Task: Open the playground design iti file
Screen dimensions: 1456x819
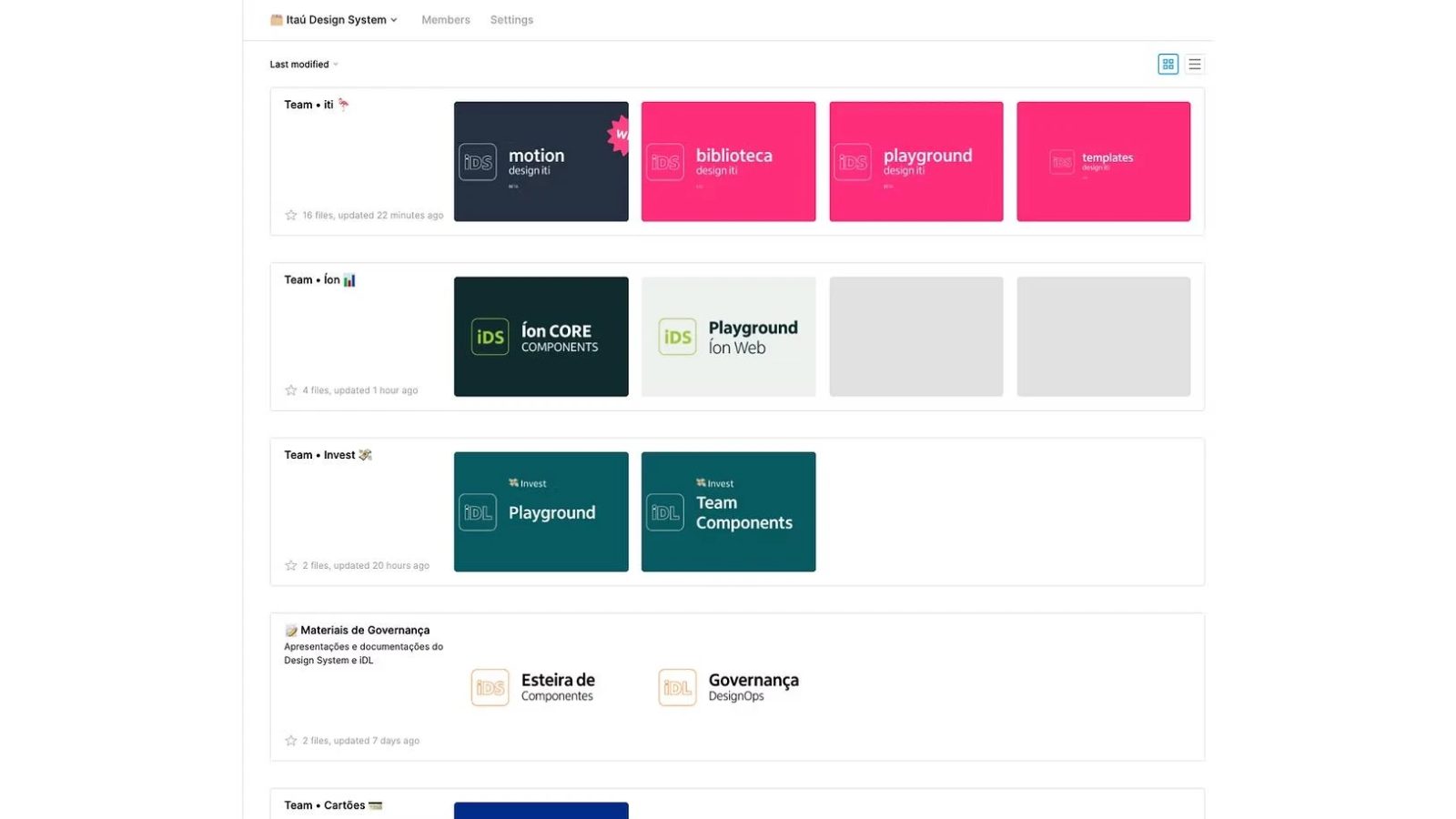Action: pyautogui.click(x=916, y=161)
